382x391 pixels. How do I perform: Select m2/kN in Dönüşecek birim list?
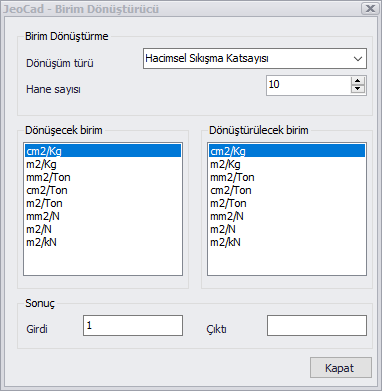click(x=103, y=242)
